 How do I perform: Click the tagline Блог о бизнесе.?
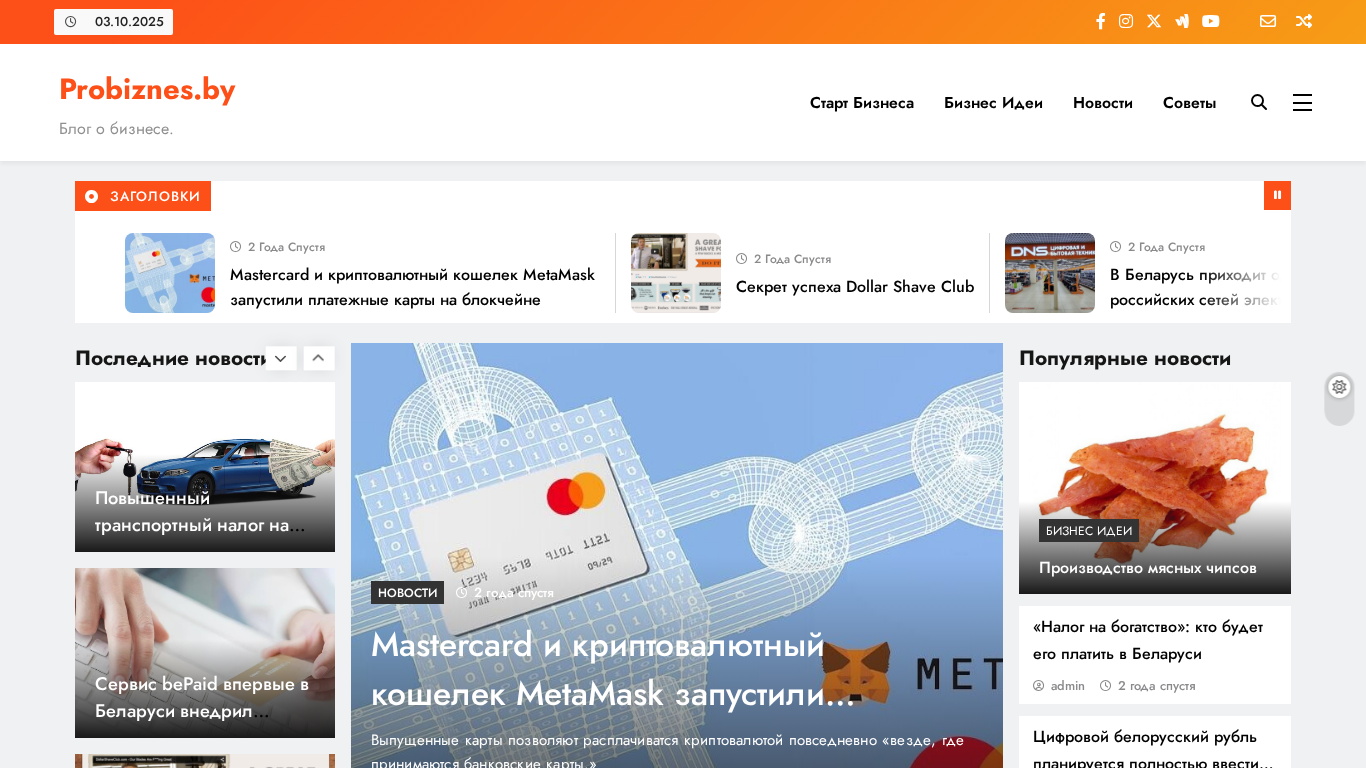116,129
